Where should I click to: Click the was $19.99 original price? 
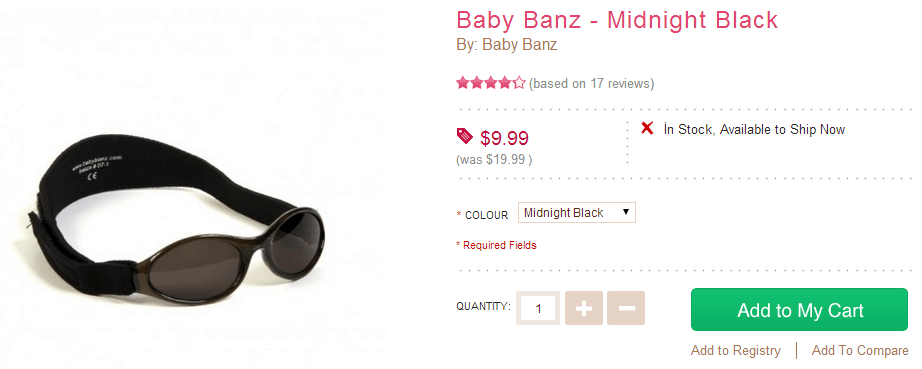(x=494, y=160)
